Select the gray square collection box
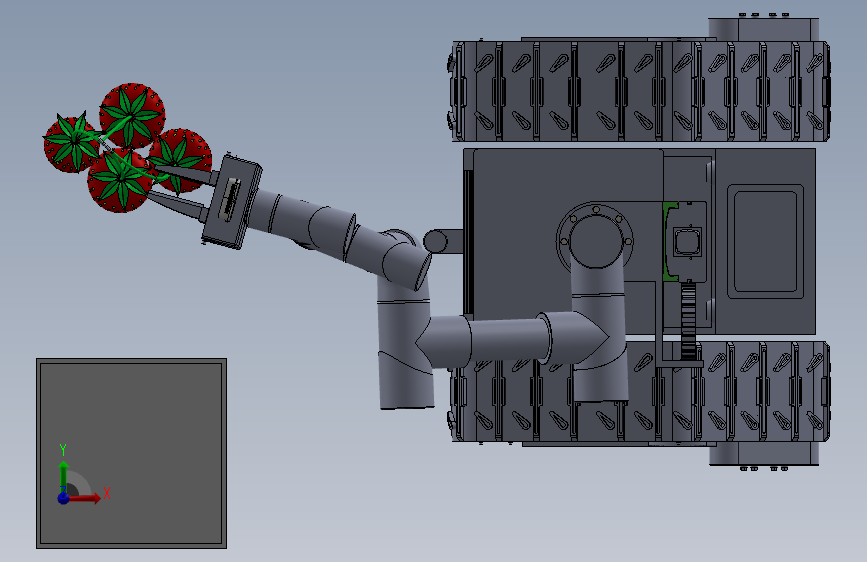The image size is (867, 562). pos(132,454)
